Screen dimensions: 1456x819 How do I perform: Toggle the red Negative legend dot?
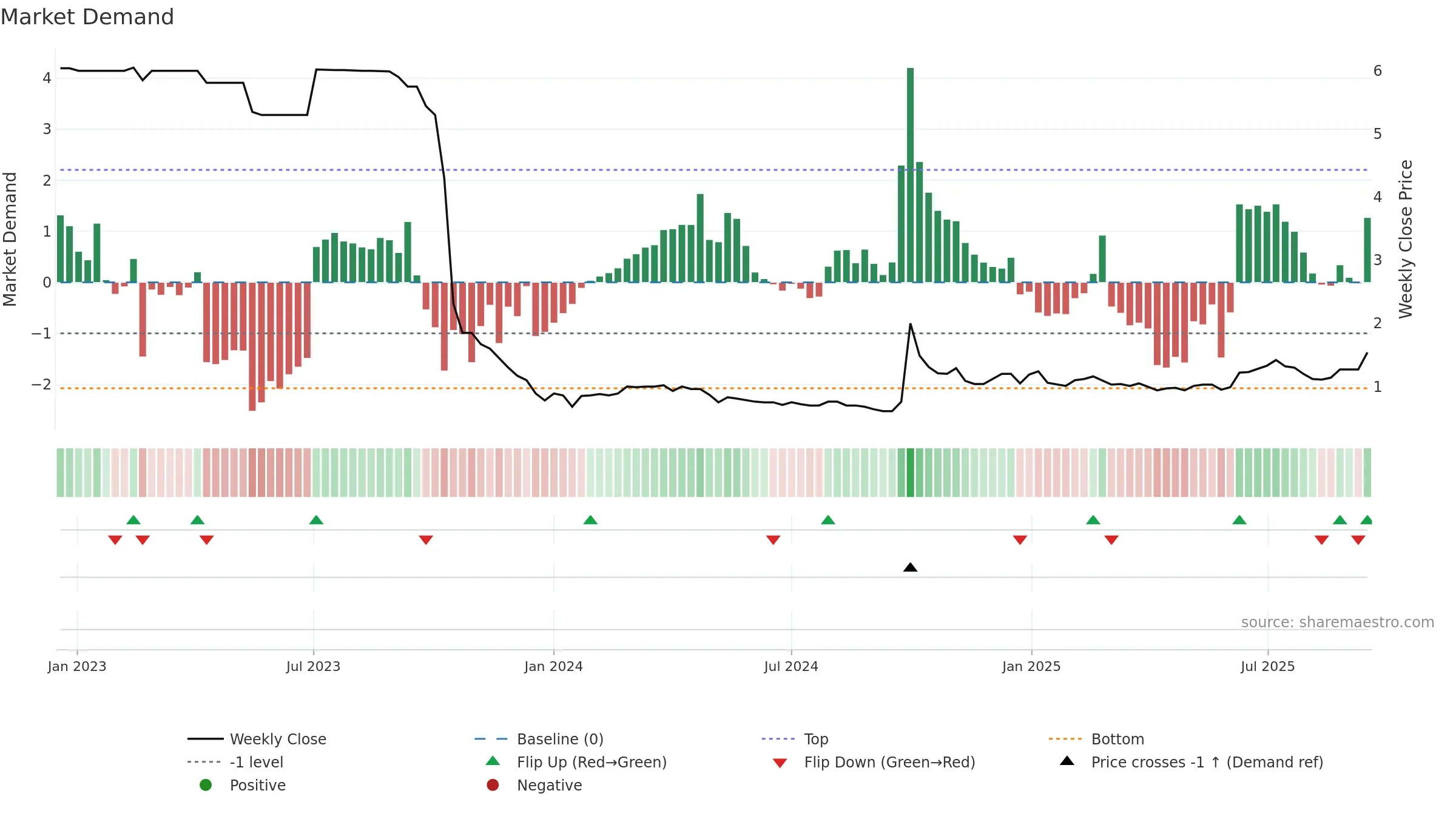493,785
